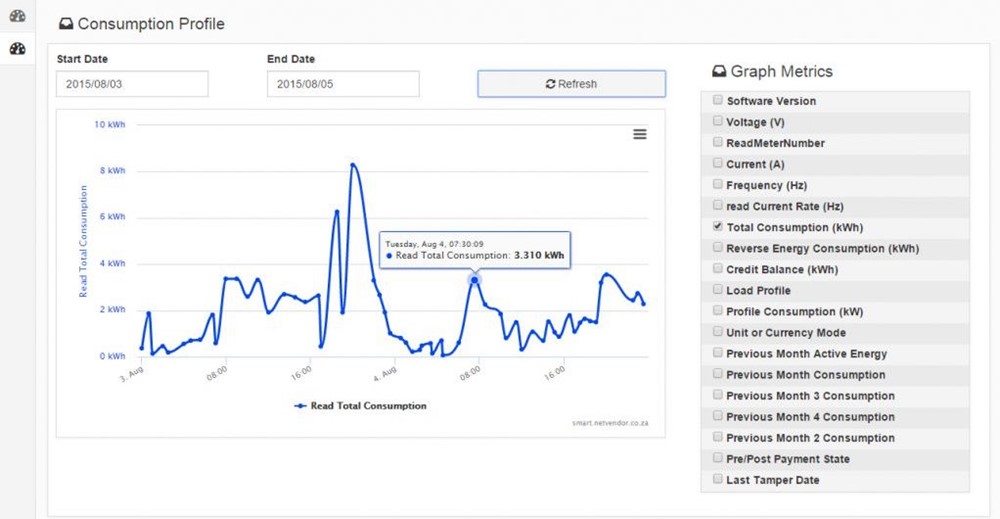Enable the Current (A) metric checkbox

(718, 163)
